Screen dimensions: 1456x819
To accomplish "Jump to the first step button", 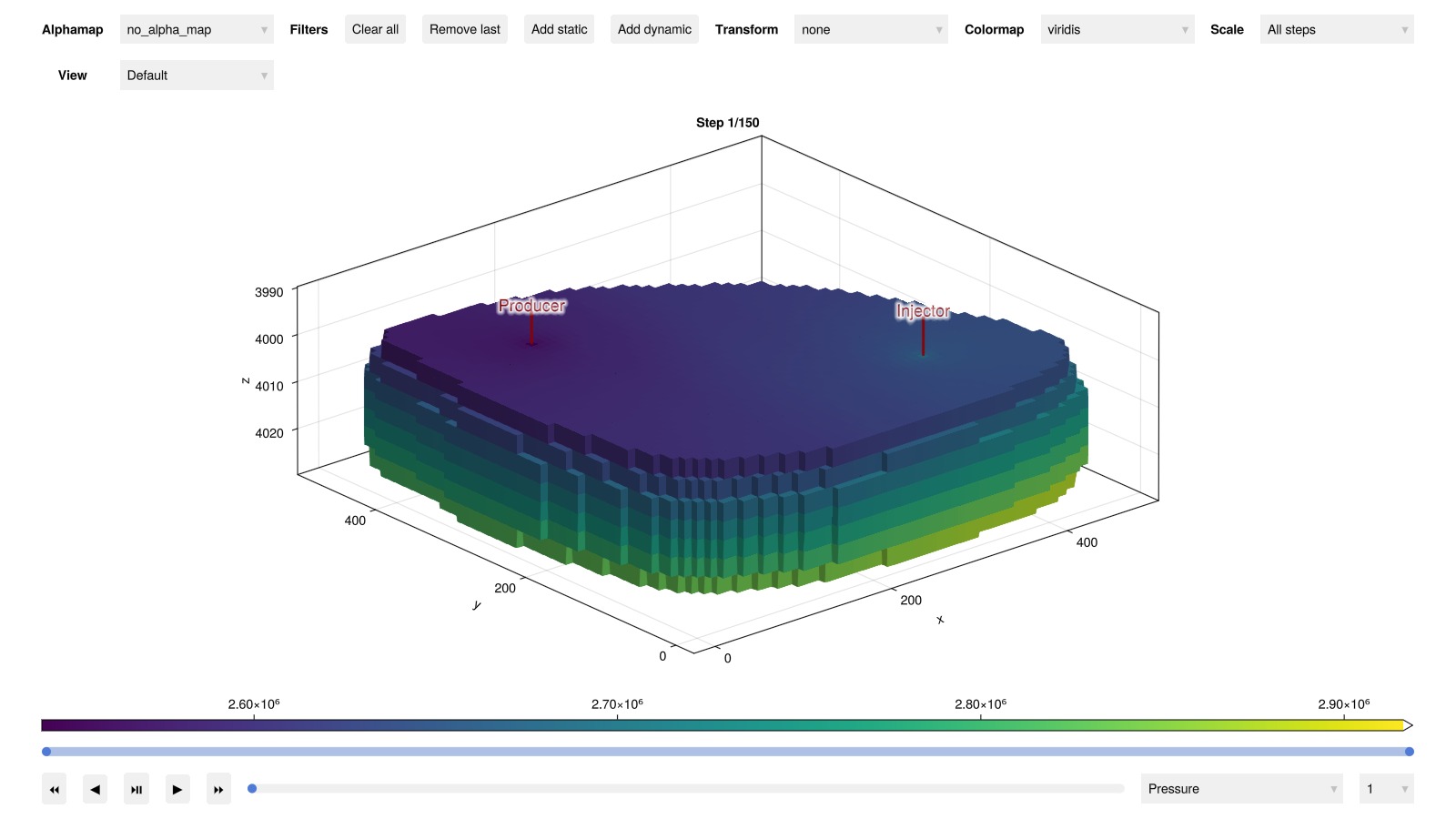I will point(54,789).
